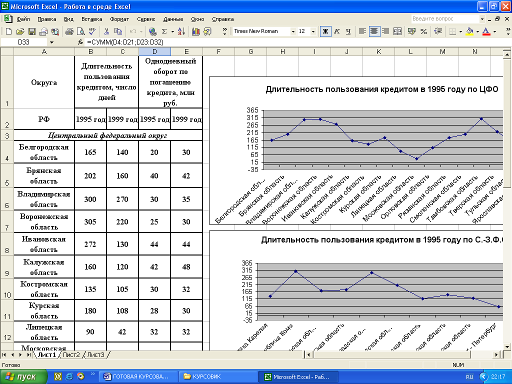The image size is (512, 384).
Task: Switch to the Лист2 sheet tab
Action: click(x=72, y=355)
